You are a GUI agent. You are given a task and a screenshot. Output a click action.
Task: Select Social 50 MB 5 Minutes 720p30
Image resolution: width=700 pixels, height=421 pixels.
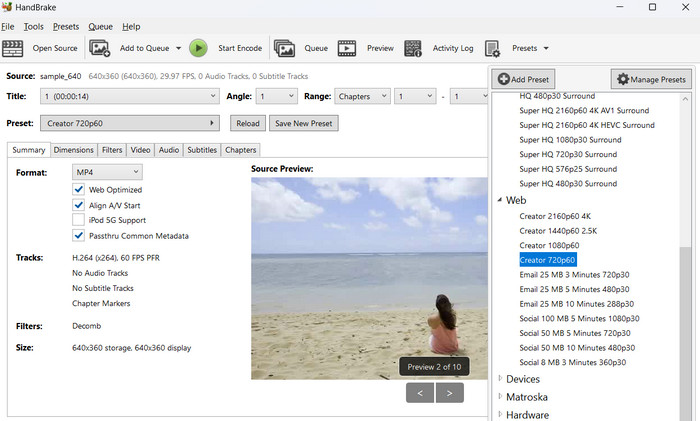(x=575, y=333)
